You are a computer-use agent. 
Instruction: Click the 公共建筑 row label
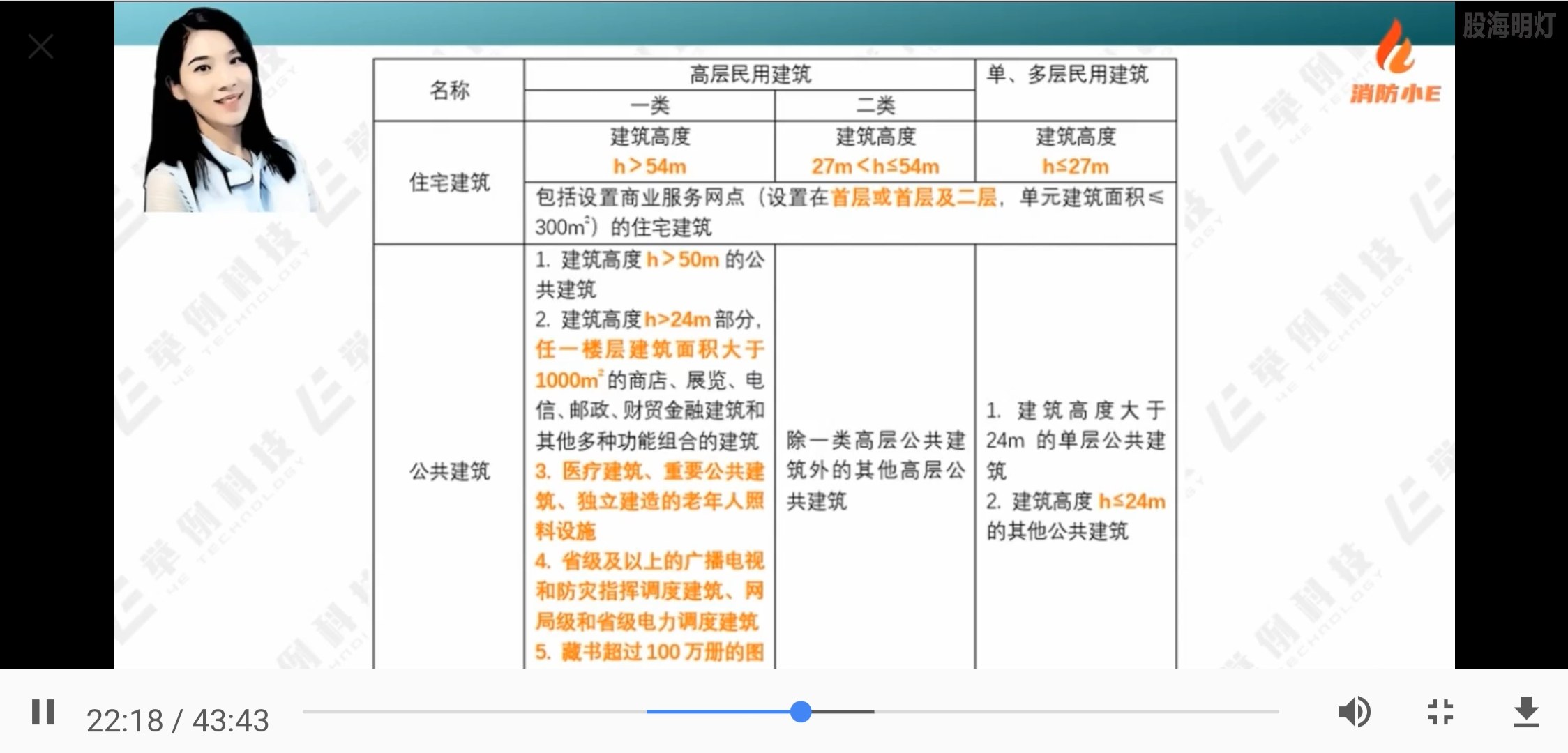[449, 471]
